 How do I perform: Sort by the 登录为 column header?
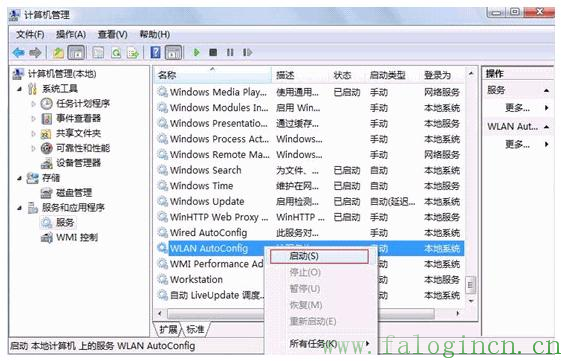442,75
